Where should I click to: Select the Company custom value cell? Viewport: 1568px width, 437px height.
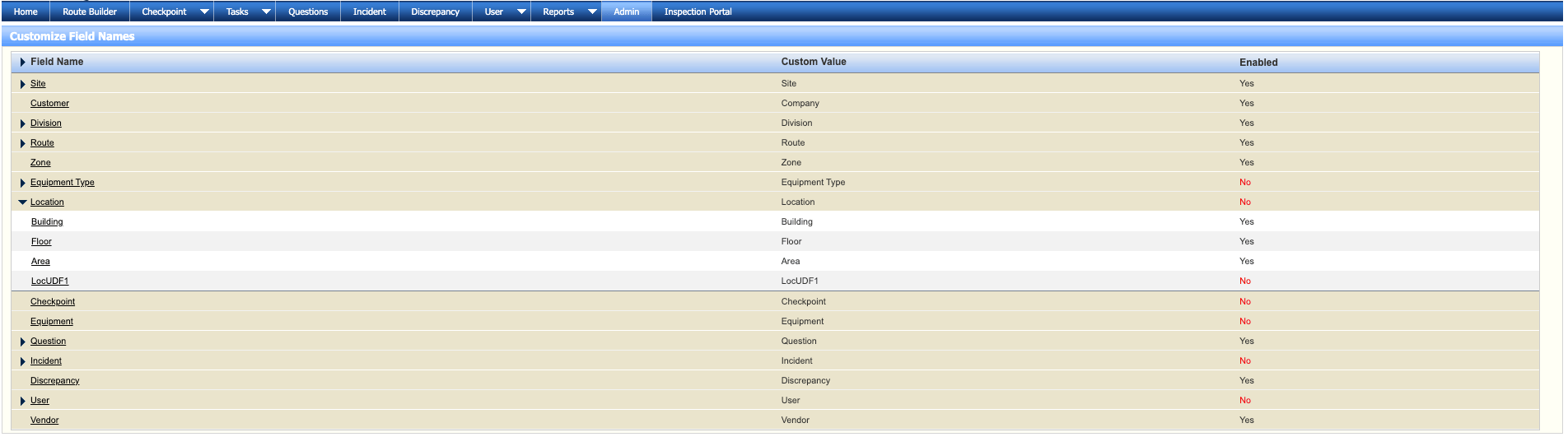800,104
